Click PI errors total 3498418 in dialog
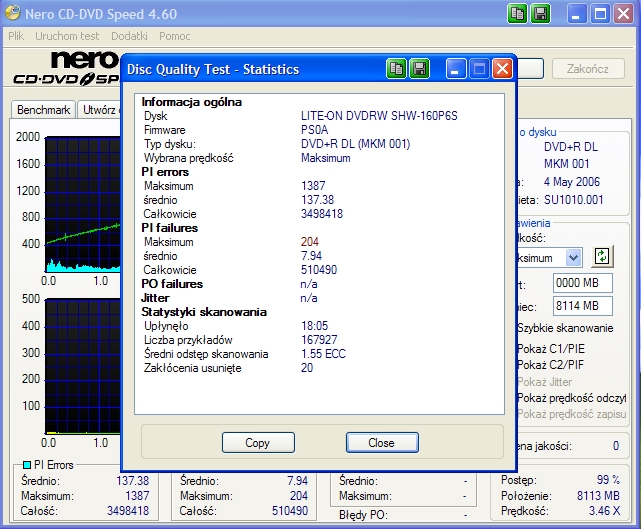The height and width of the screenshot is (529, 641). point(322,214)
